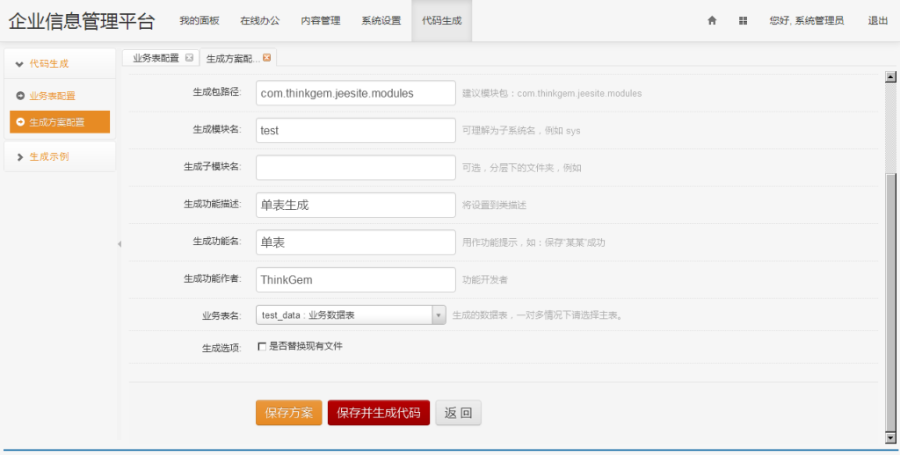Click the 返回 button
Viewport: 900px width, 455px height.
tap(458, 413)
